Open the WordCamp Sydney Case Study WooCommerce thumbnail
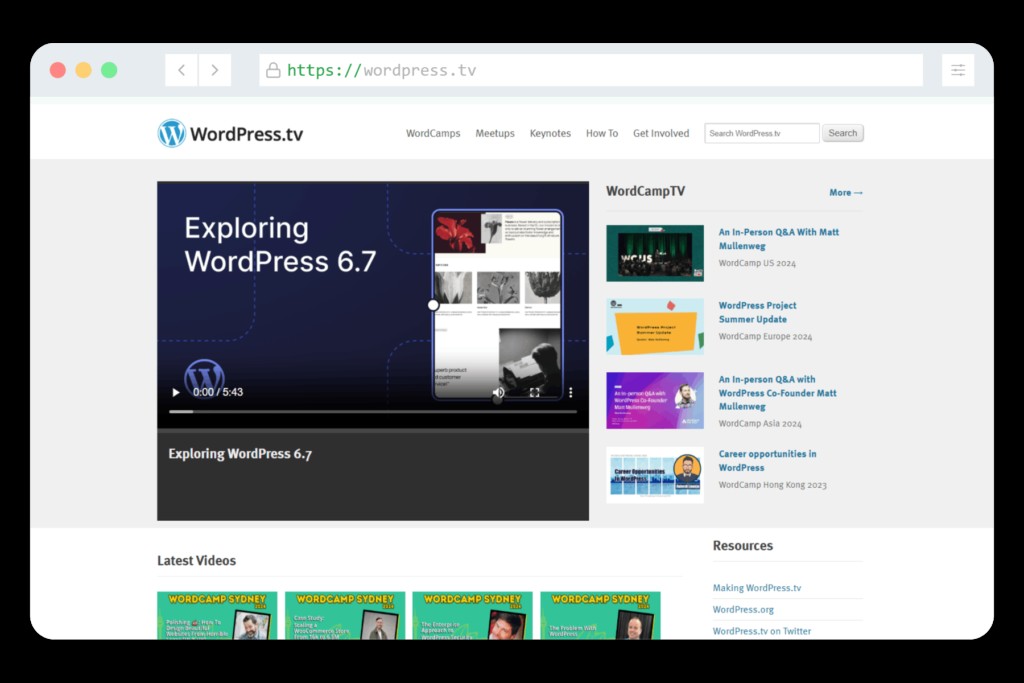Screen dimensions: 1024x683 click(345, 615)
